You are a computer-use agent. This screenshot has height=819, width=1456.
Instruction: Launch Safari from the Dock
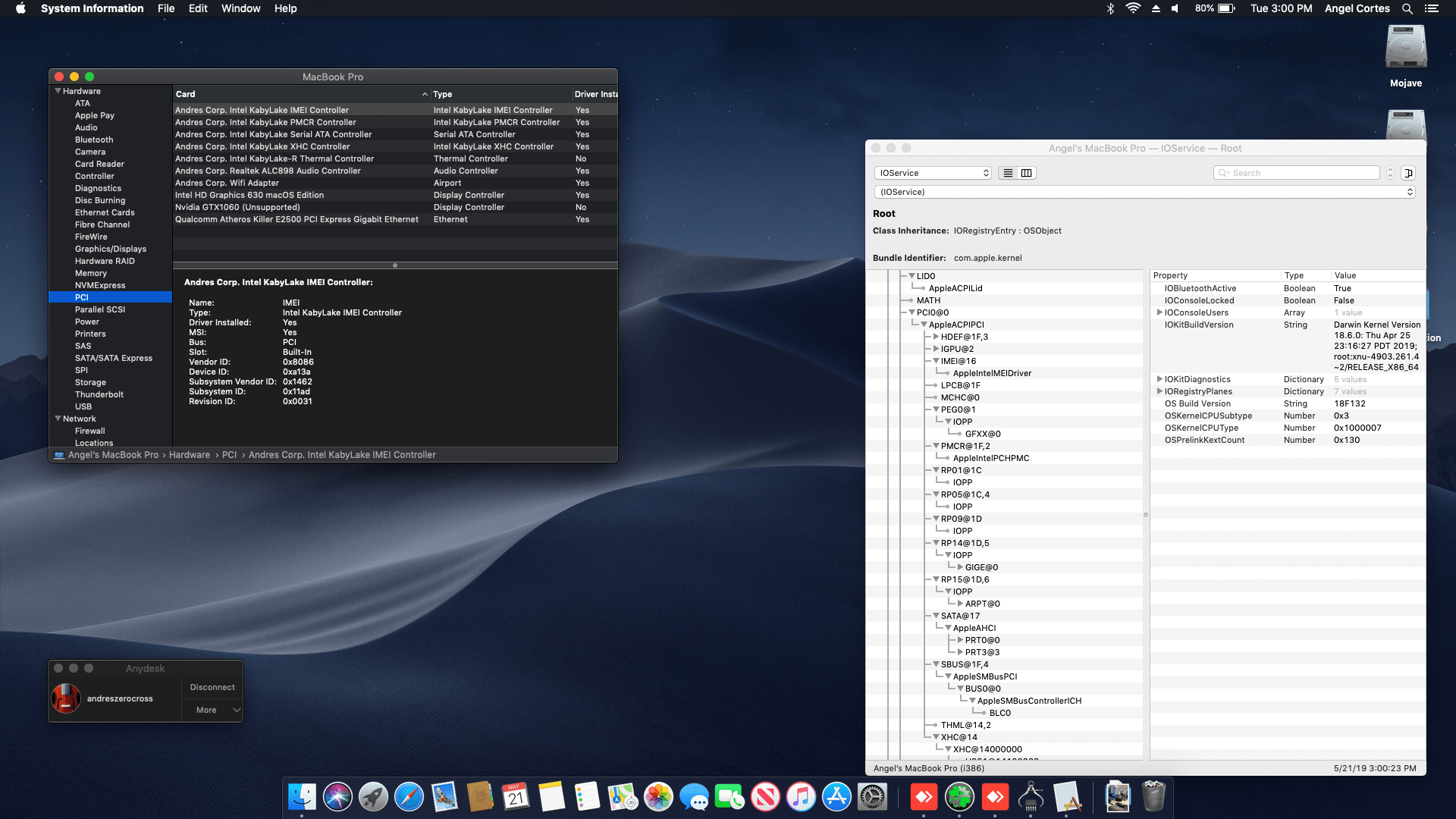409,797
